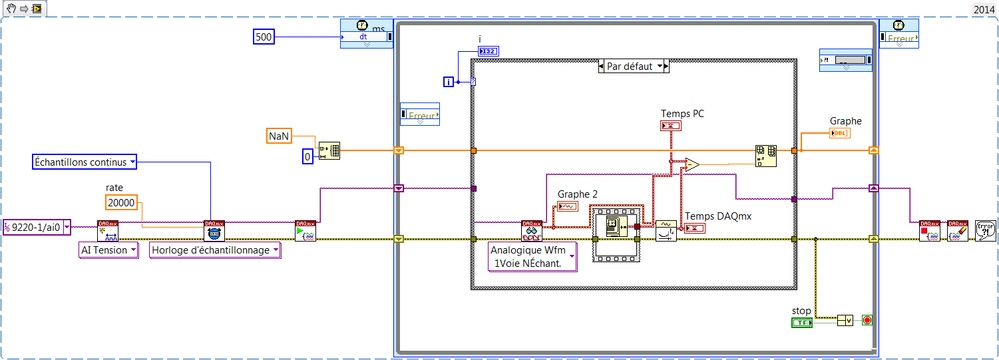Open the Horloge d'échantillonnage selector

click(275, 250)
